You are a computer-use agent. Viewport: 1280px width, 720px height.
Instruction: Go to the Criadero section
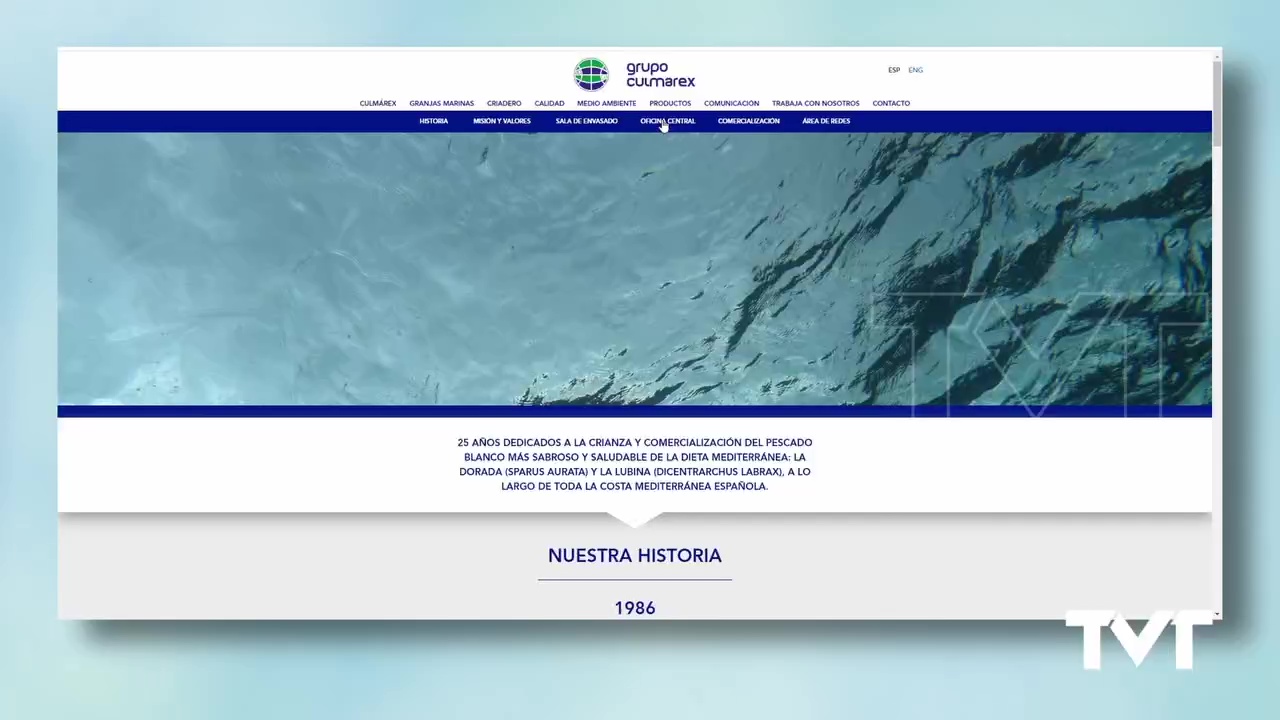pyautogui.click(x=504, y=103)
